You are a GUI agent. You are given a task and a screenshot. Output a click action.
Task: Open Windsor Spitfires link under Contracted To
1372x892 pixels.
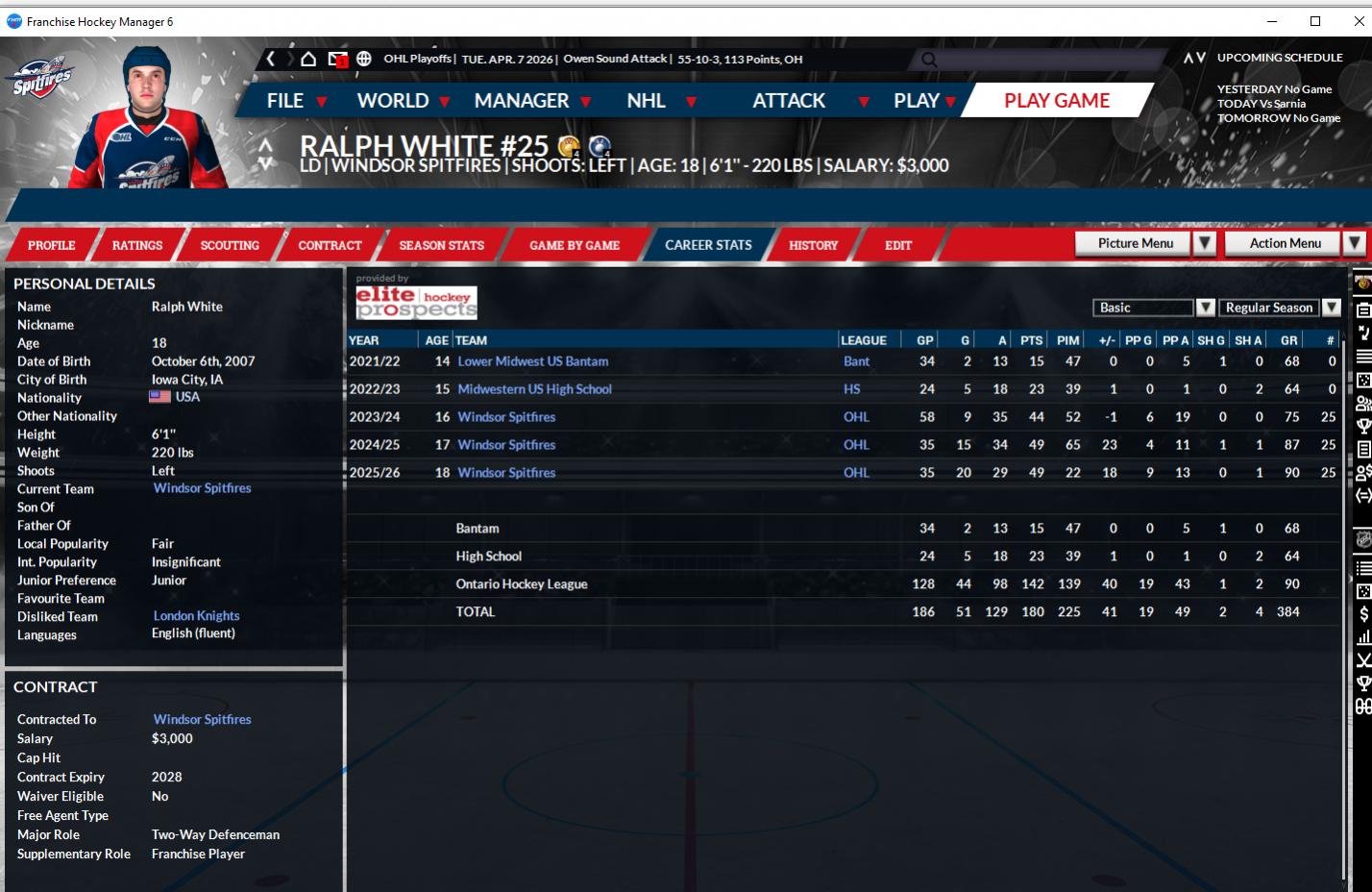click(202, 719)
